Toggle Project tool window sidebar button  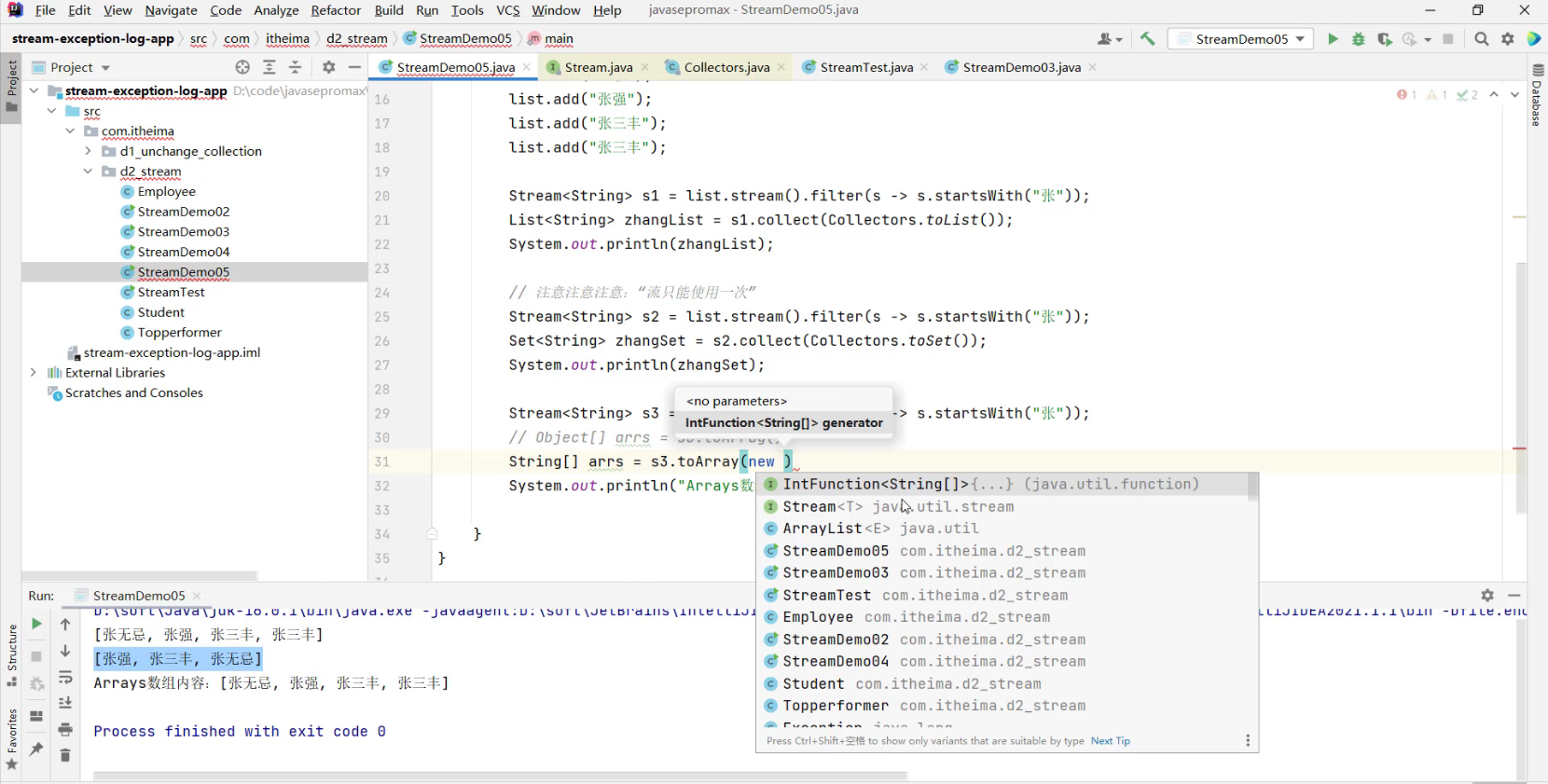(x=12, y=86)
